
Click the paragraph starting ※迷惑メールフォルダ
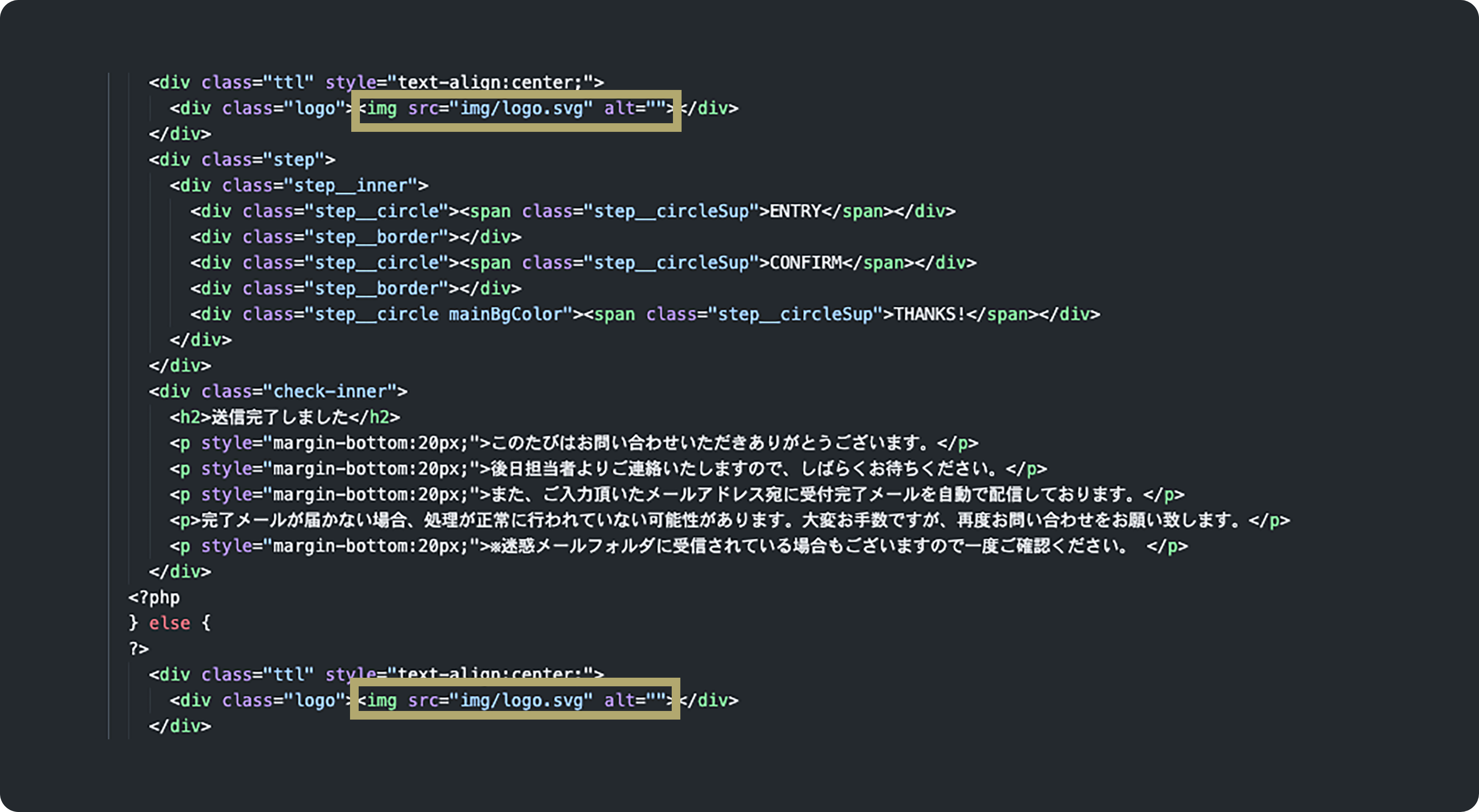tap(678, 546)
